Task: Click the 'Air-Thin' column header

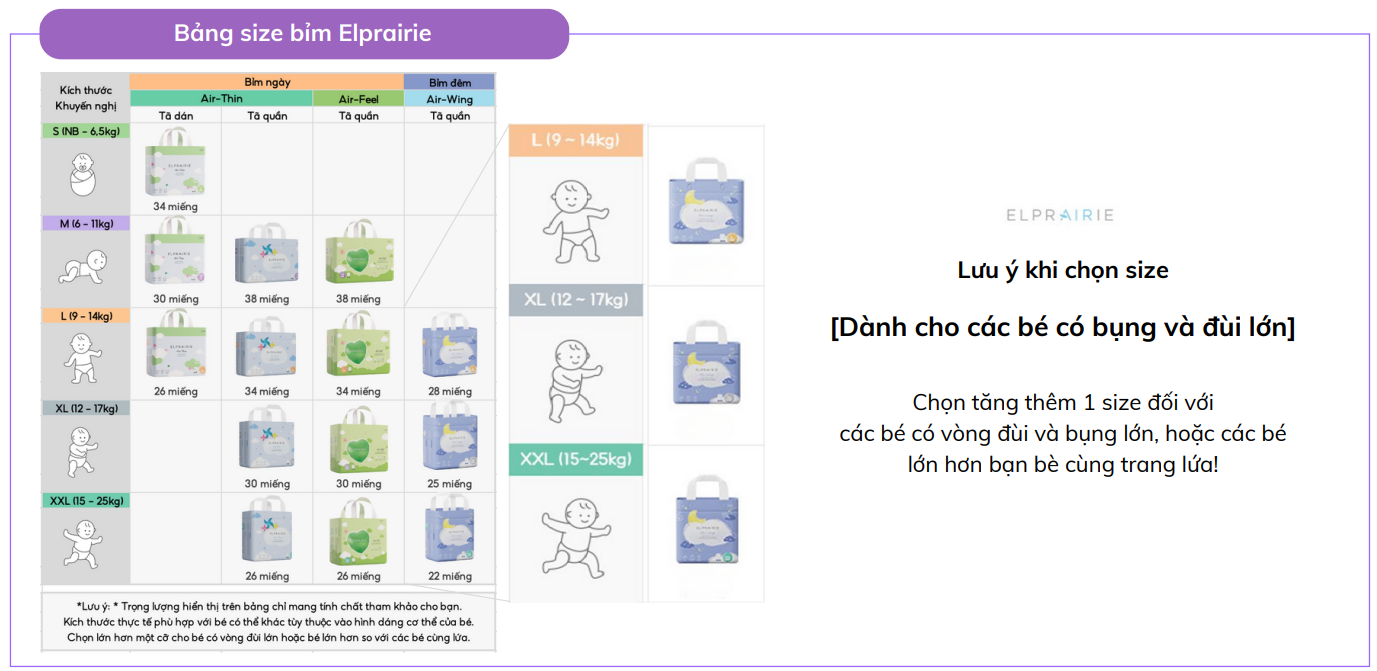Action: [221, 99]
